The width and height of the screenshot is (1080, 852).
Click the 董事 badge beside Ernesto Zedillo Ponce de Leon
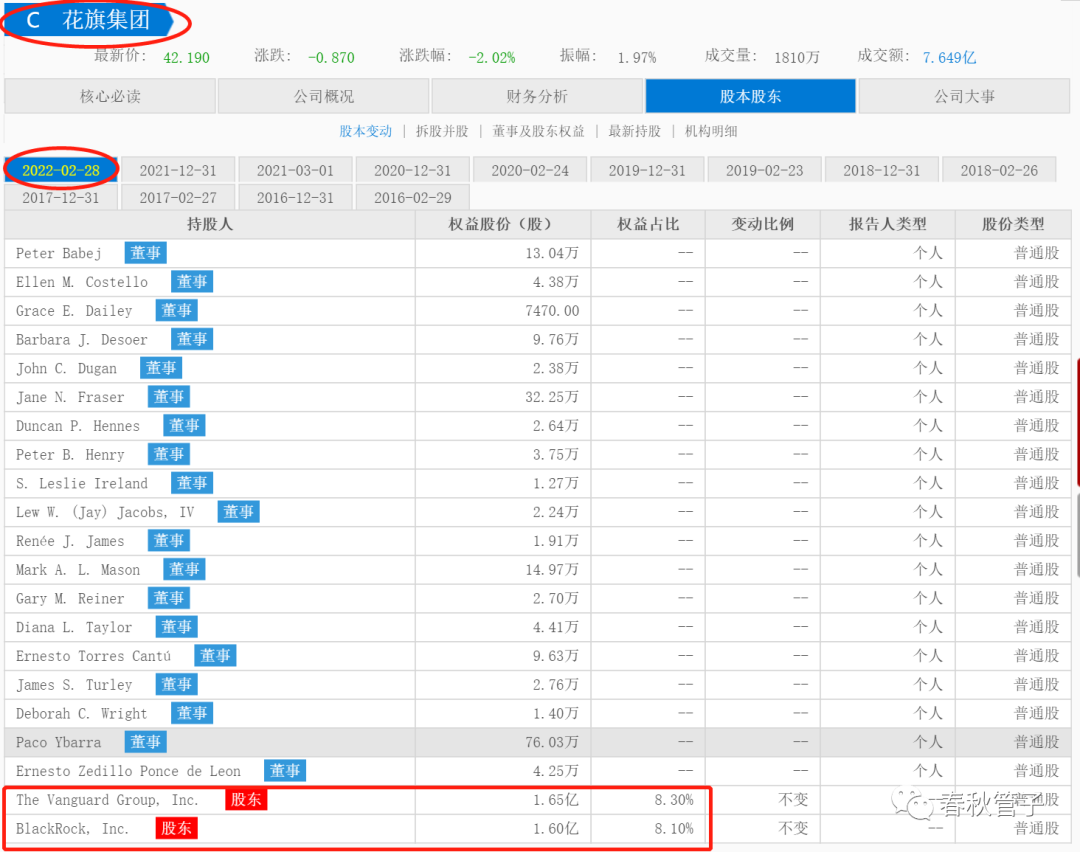click(x=284, y=771)
